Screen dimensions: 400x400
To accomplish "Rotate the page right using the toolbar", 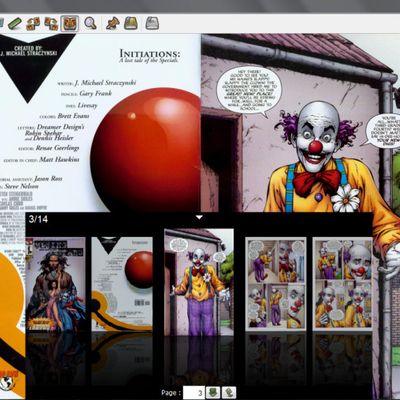I will (x=51, y=23).
